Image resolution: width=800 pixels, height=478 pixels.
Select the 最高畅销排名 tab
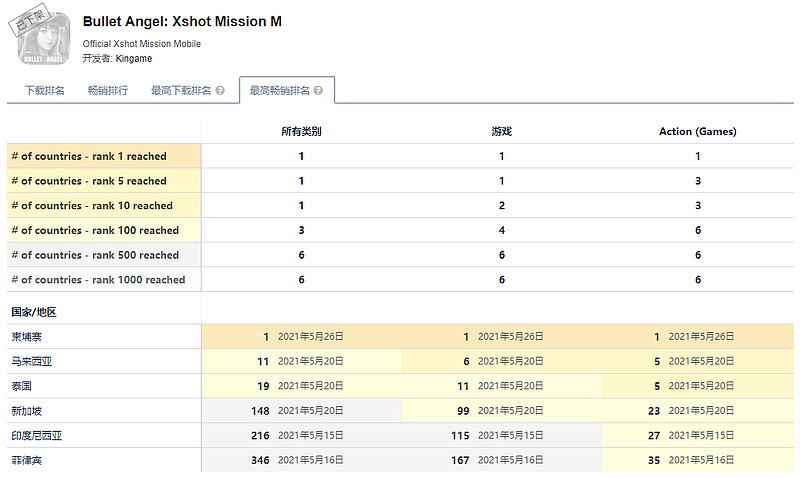(279, 91)
